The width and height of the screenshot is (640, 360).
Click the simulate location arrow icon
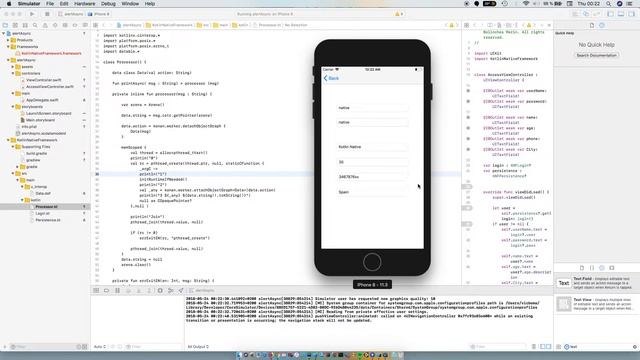[181, 291]
